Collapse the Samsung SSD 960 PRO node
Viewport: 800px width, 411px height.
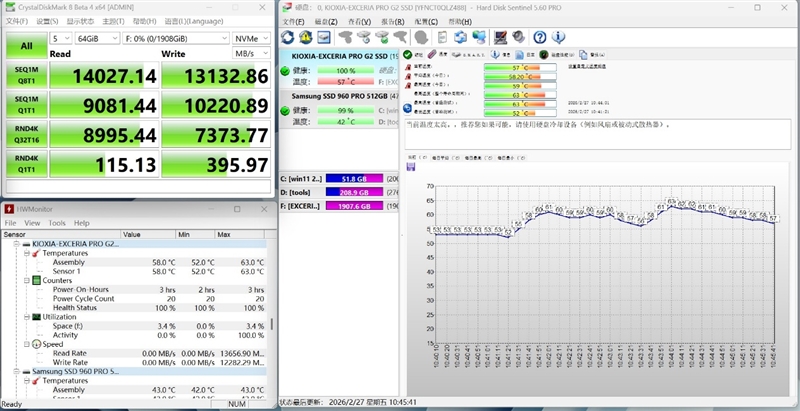(x=16, y=371)
